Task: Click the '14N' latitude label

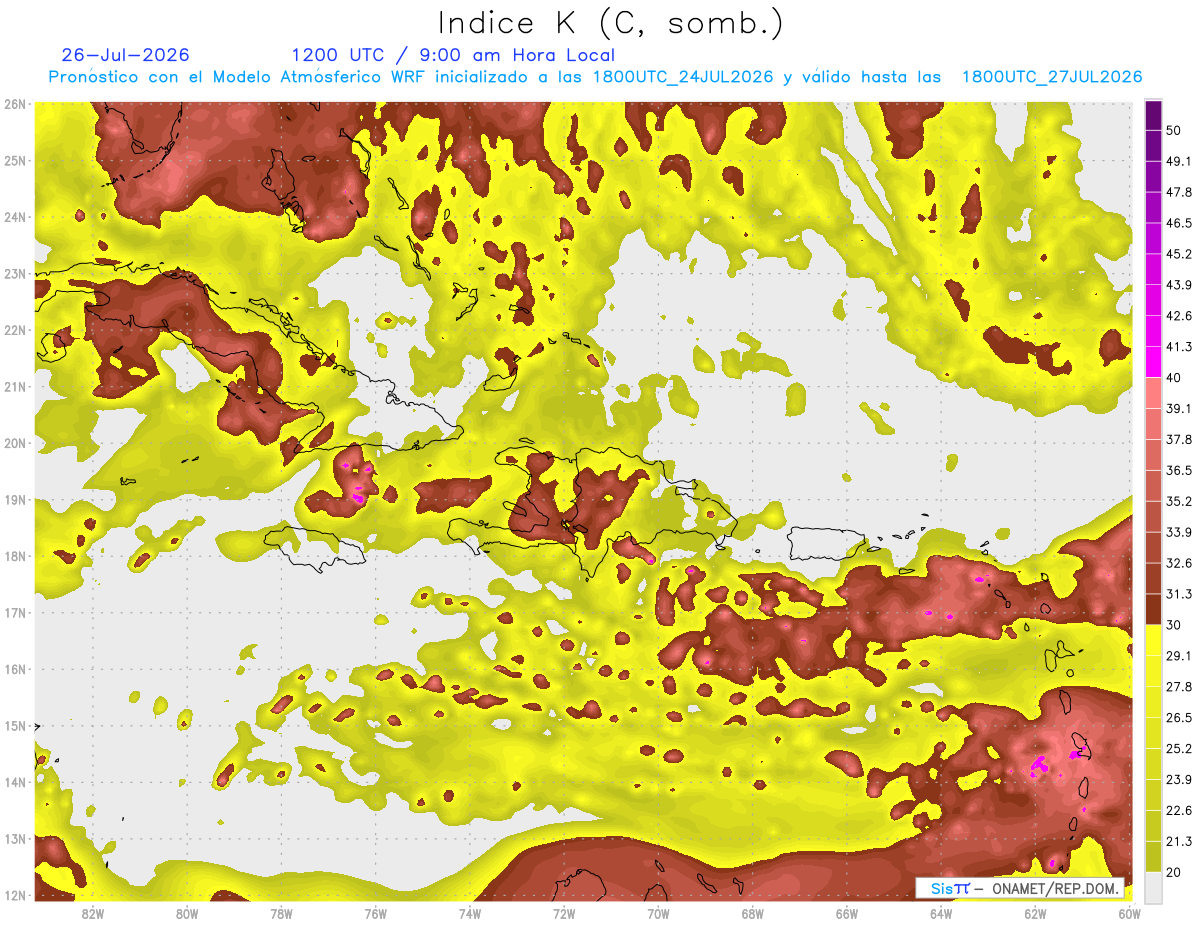Action: (14, 782)
